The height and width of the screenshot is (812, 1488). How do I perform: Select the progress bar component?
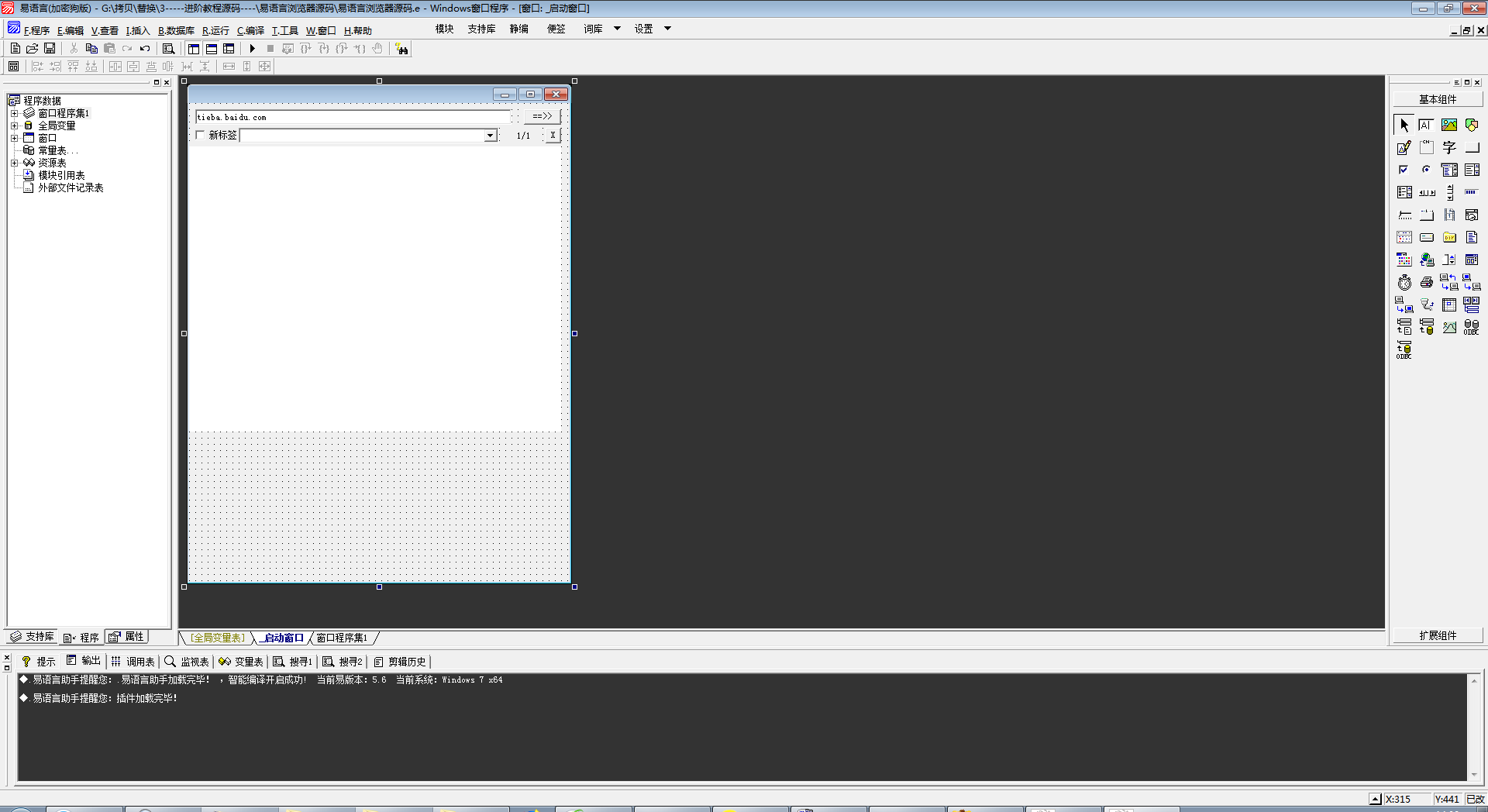click(1471, 192)
